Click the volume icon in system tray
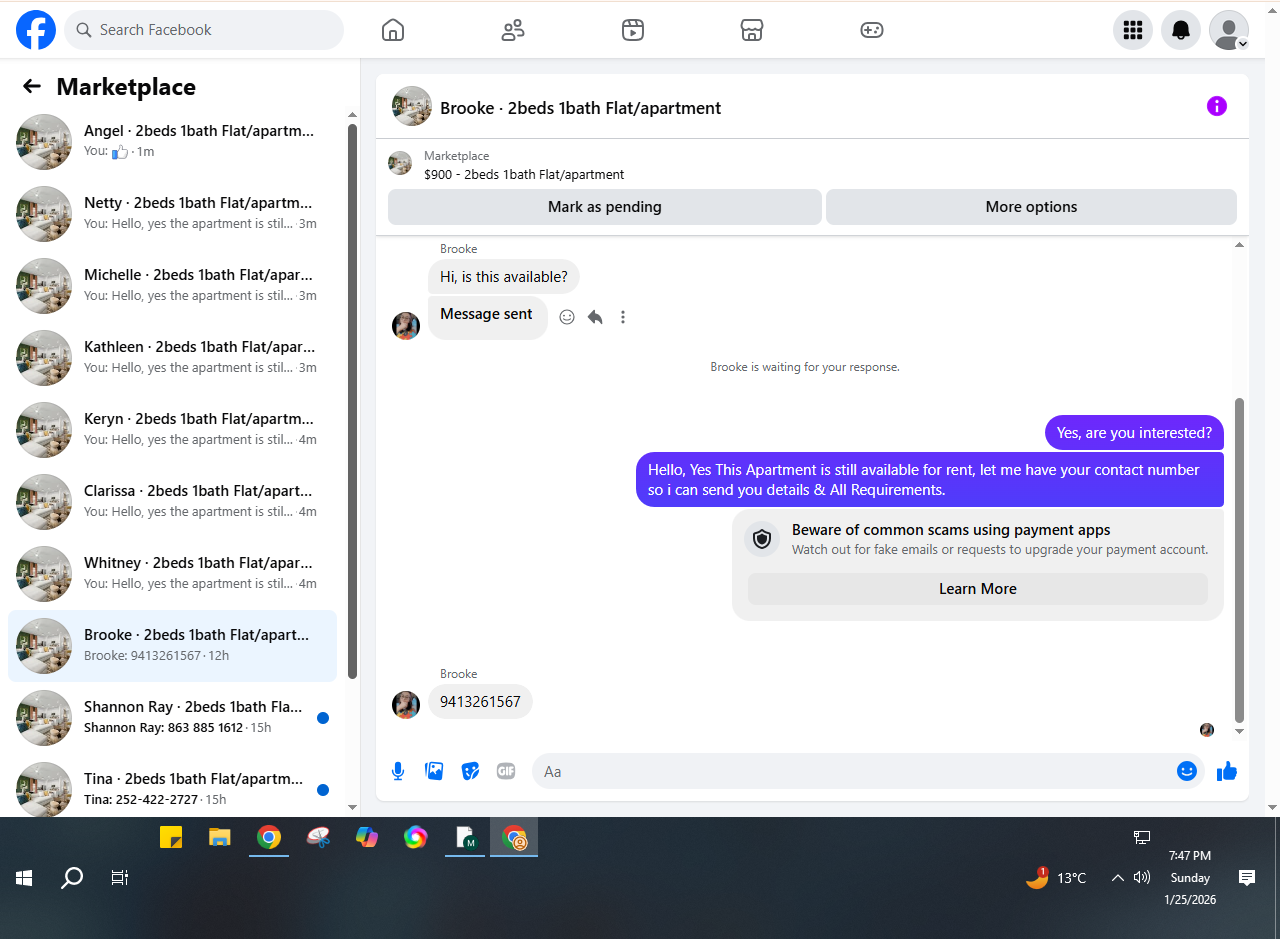Image resolution: width=1280 pixels, height=939 pixels. pyautogui.click(x=1142, y=878)
